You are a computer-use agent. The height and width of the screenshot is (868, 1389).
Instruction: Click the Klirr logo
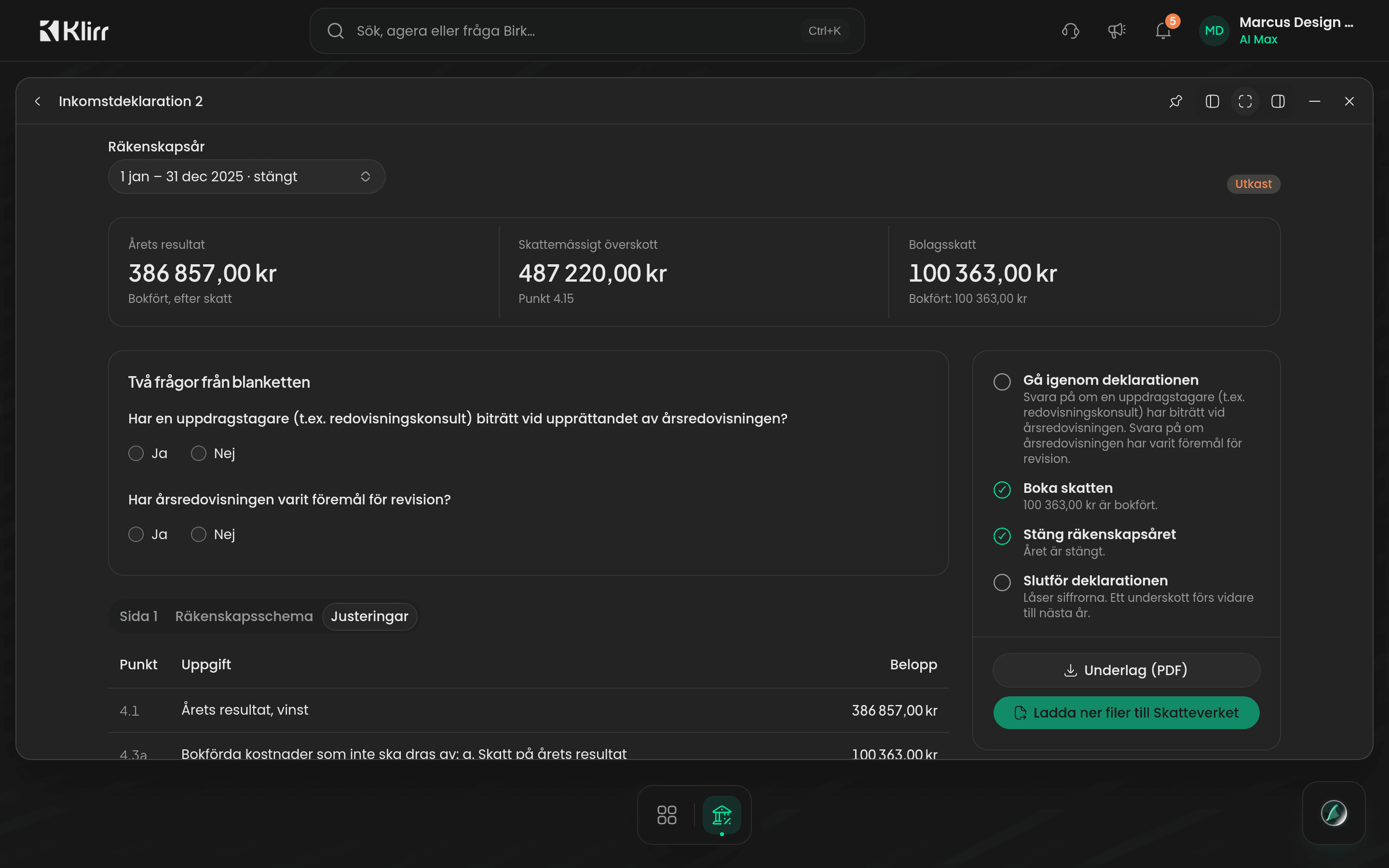74,31
